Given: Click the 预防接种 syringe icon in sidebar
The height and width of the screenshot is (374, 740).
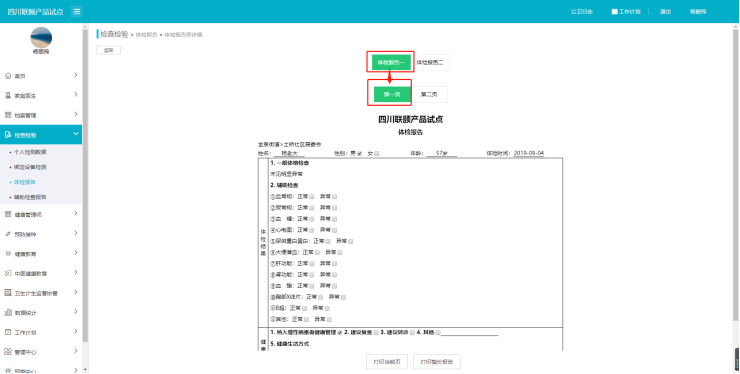Looking at the screenshot, I should tap(8, 234).
